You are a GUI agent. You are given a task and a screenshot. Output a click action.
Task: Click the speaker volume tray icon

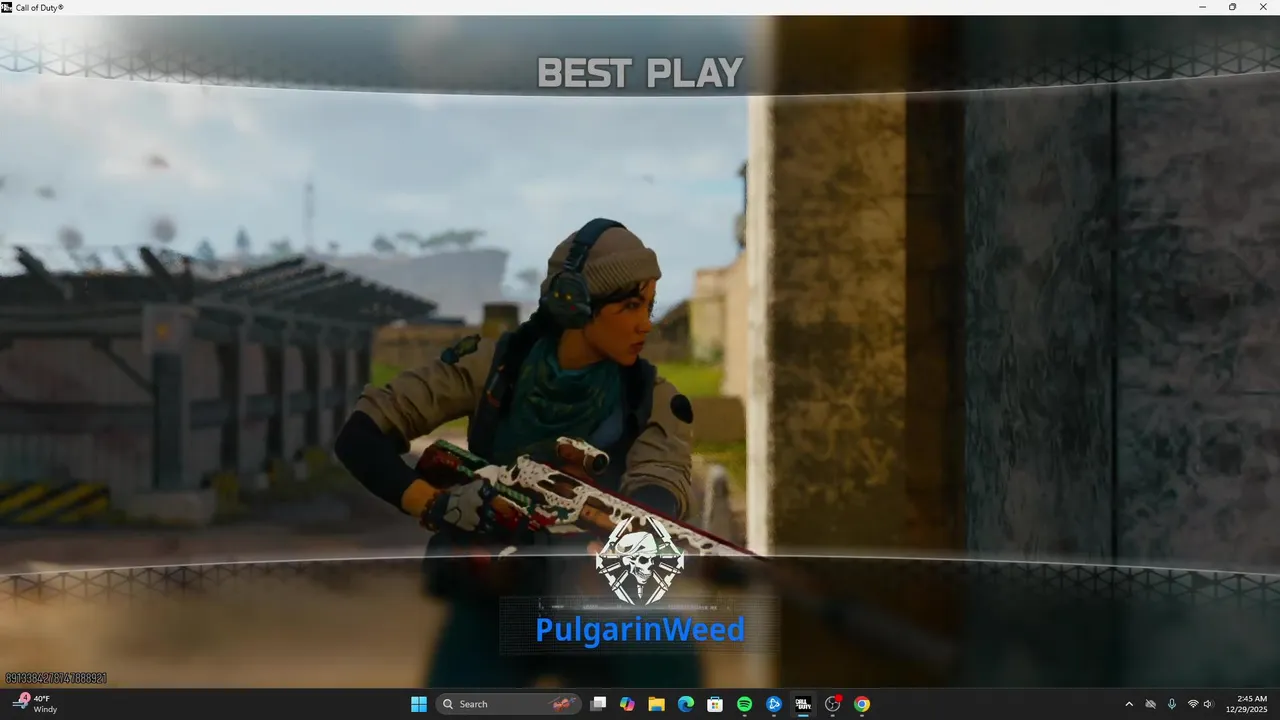1208,704
